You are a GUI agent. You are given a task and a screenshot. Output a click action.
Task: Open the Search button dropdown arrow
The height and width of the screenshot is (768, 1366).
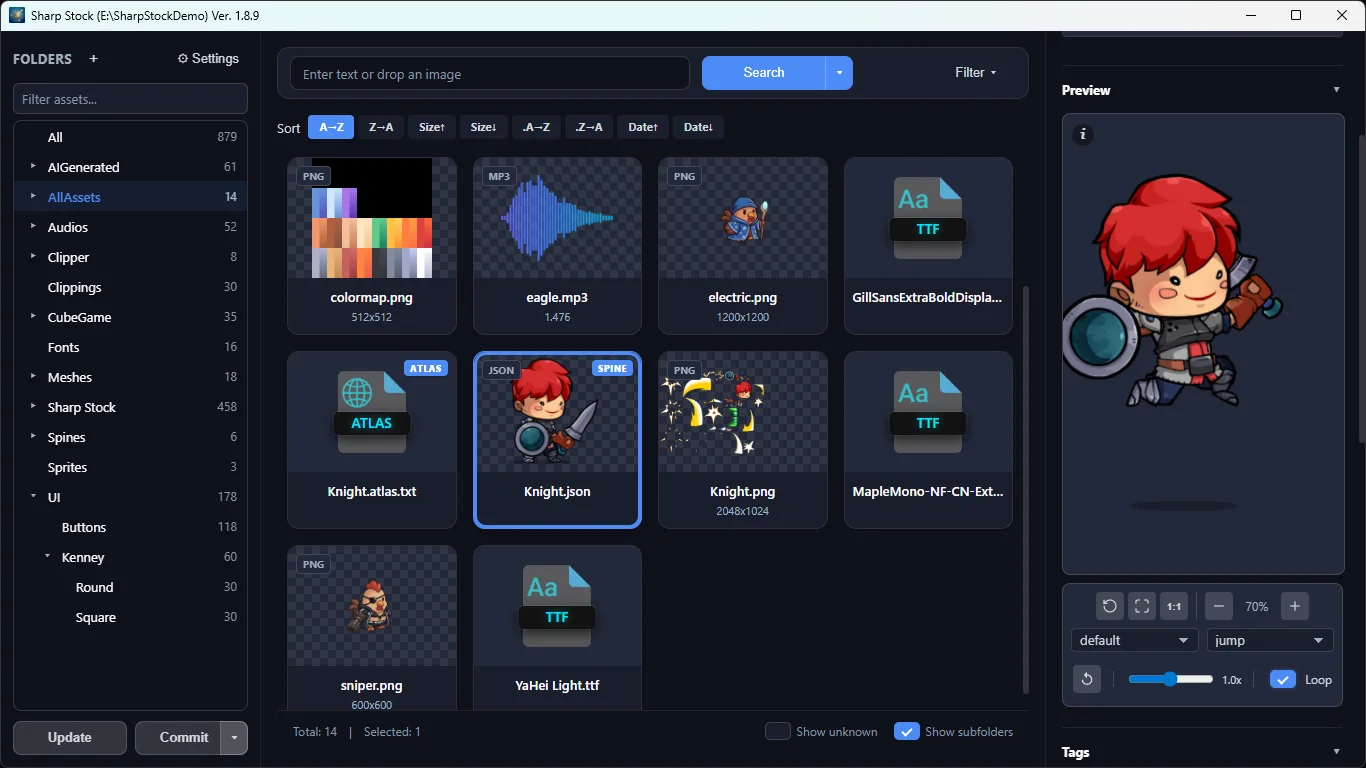point(839,73)
